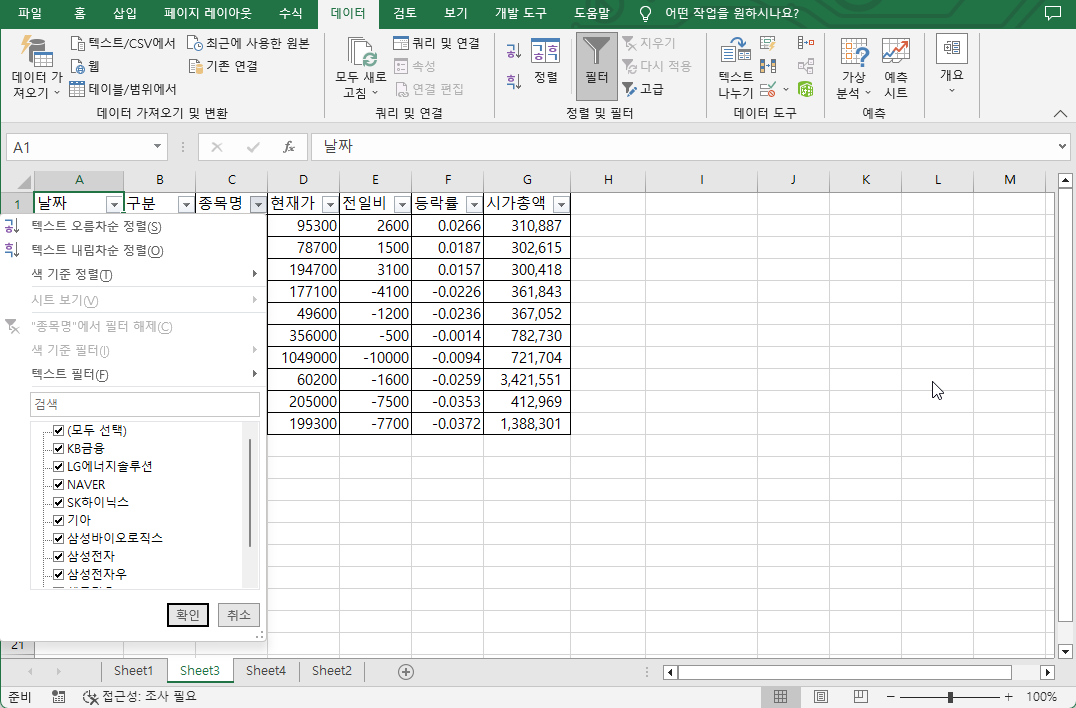This screenshot has height=708, width=1076.
Task: Open the comments speech bubble icon
Action: click(x=1052, y=13)
